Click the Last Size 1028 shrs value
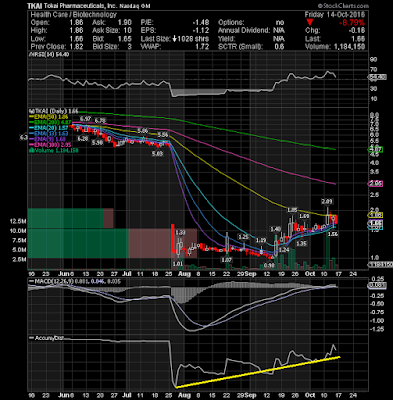The height and width of the screenshot is (400, 393). point(191,39)
